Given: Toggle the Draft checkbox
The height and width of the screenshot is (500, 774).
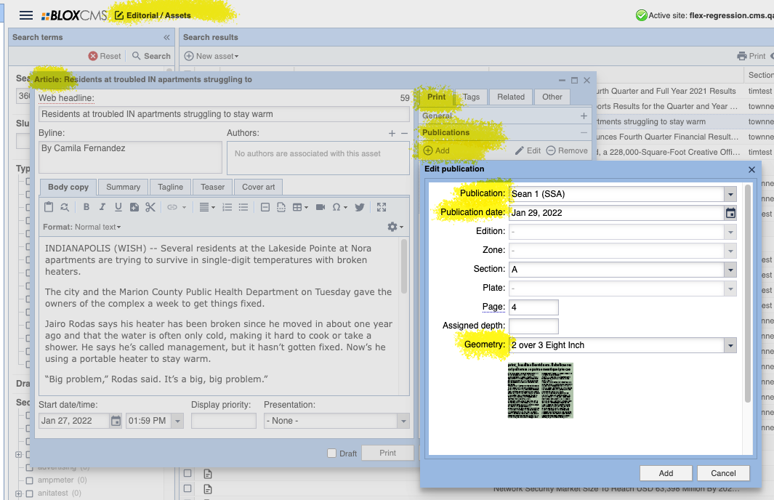Looking at the screenshot, I should (x=332, y=453).
